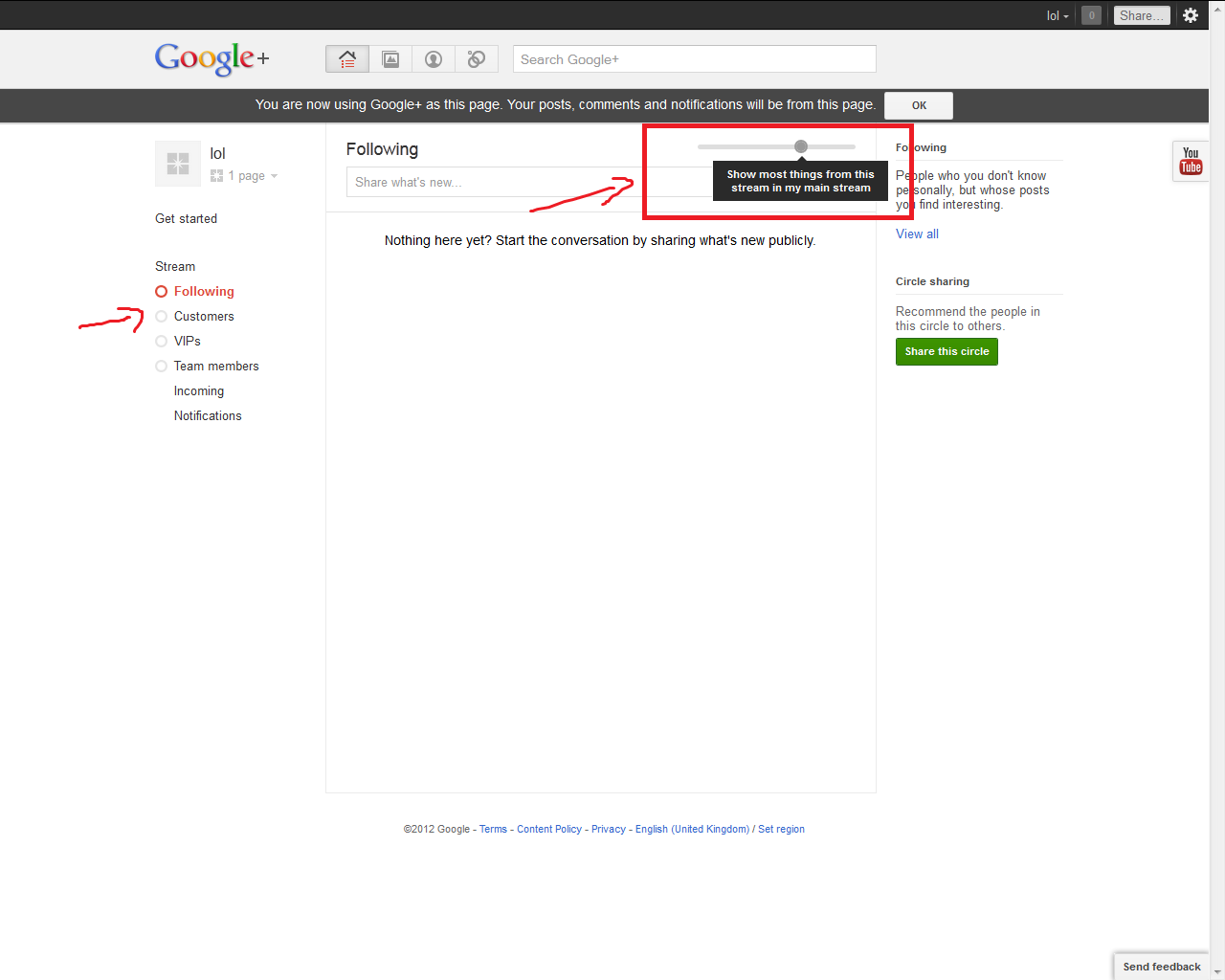Open English (United Kingdom) language link
This screenshot has width=1225, height=980.
692,829
